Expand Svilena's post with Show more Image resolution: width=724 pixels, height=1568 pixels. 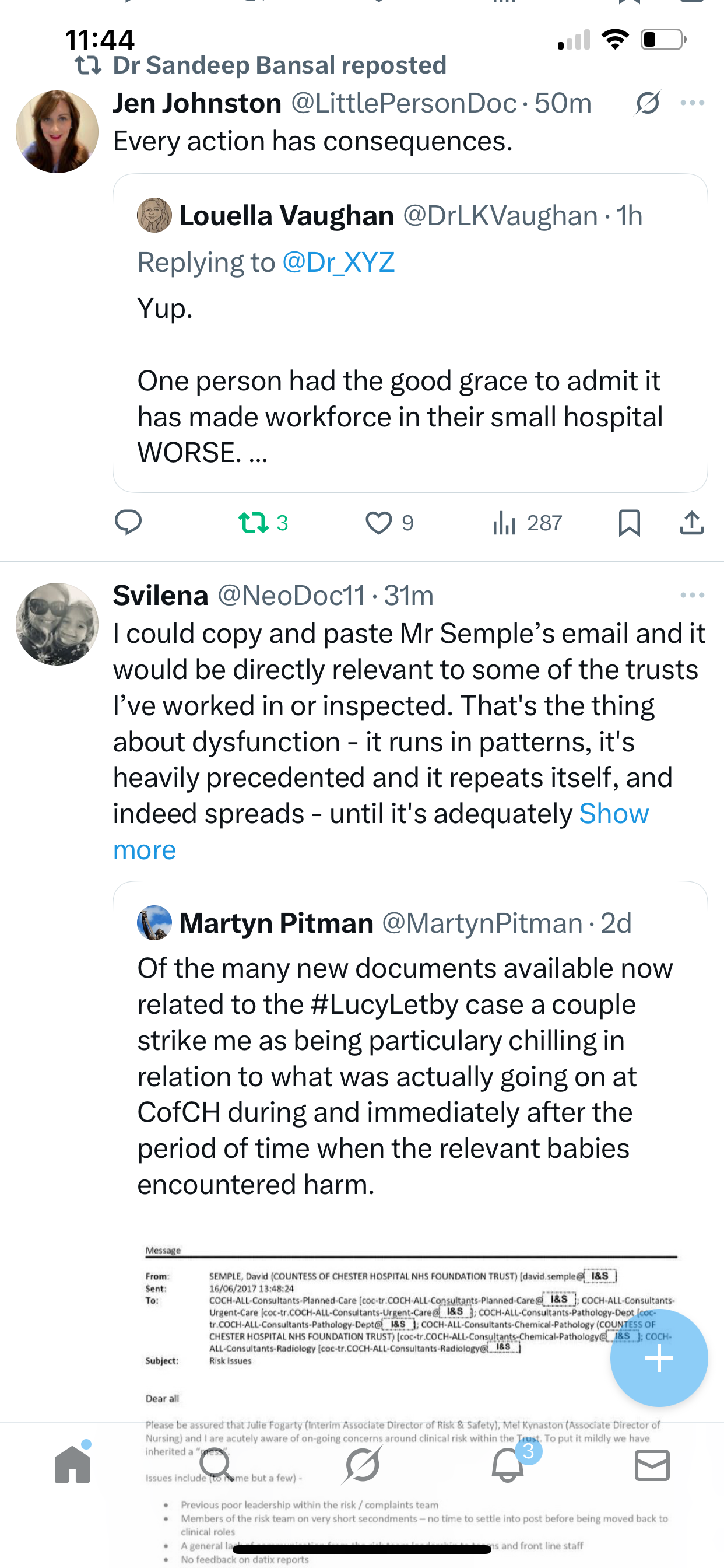(613, 814)
